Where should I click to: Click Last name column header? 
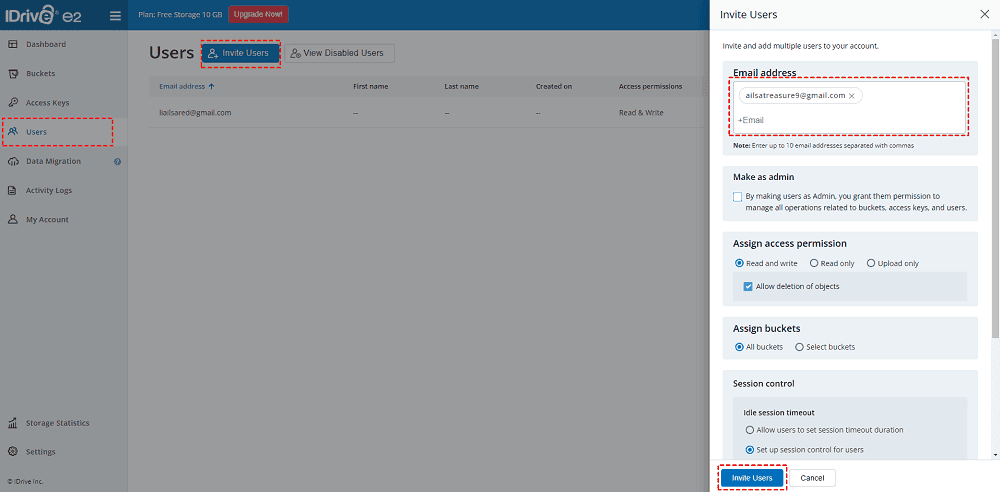(x=462, y=86)
